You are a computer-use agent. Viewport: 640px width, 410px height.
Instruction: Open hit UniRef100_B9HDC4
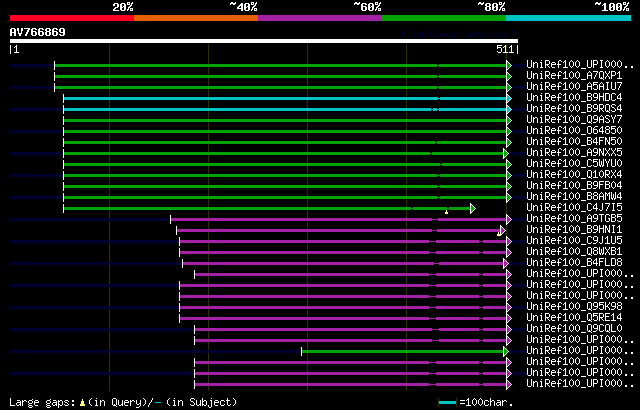(574, 98)
